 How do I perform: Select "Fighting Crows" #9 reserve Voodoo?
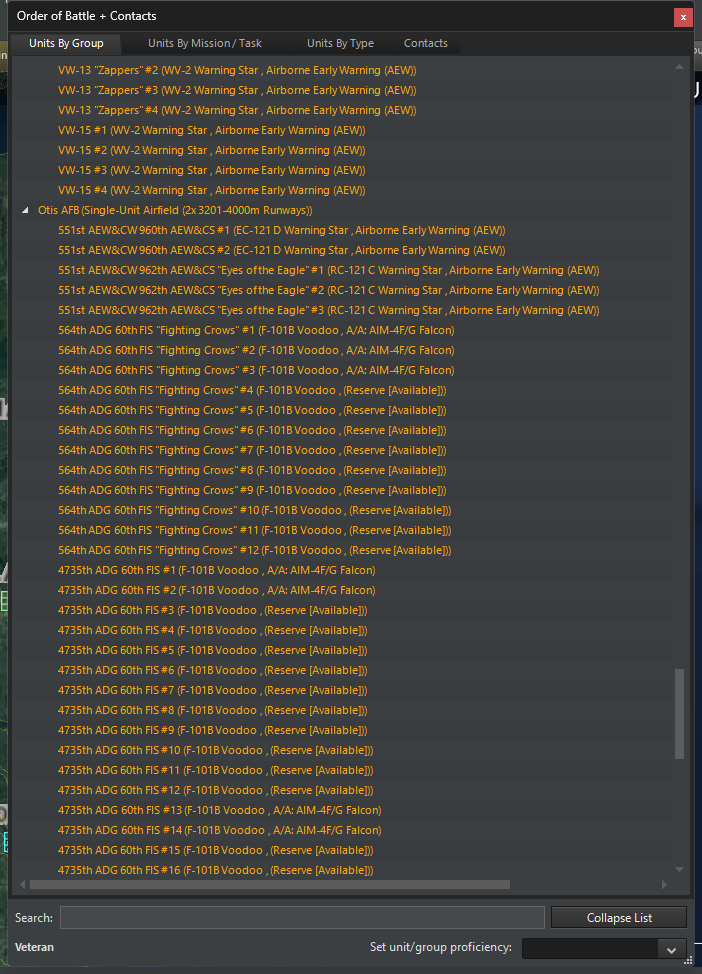[252, 490]
